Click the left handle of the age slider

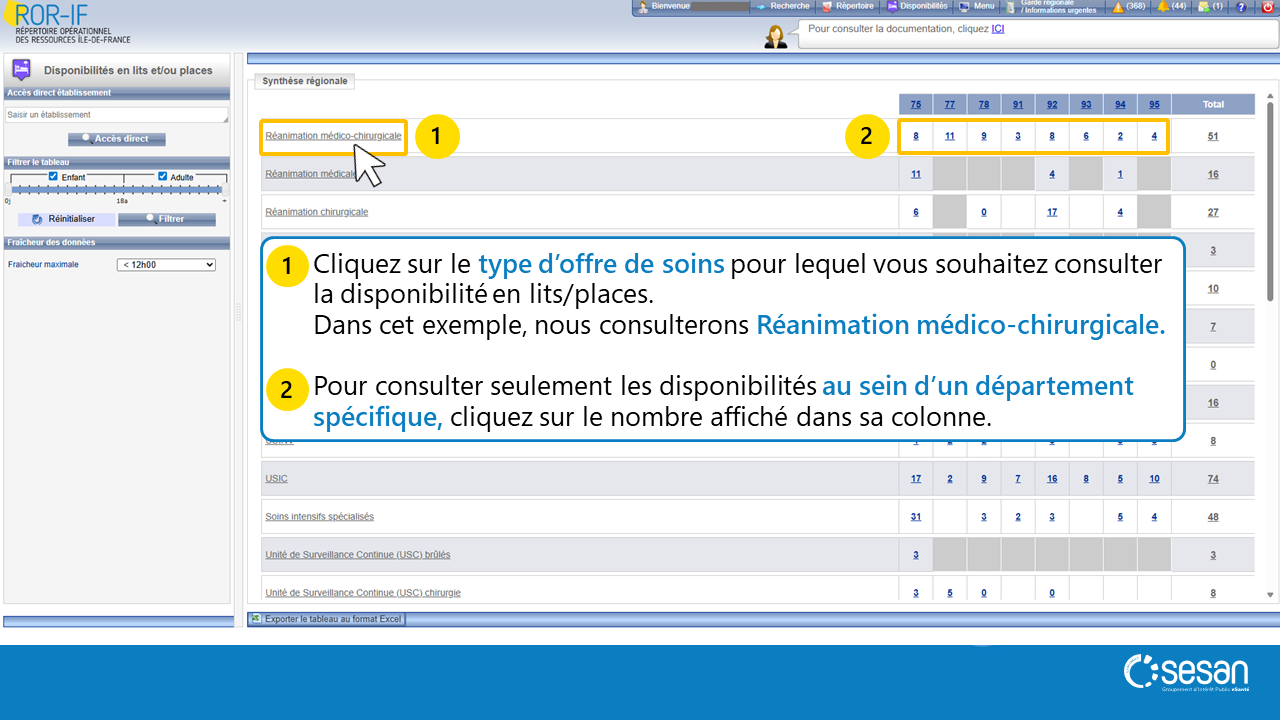pyautogui.click(x=10, y=189)
